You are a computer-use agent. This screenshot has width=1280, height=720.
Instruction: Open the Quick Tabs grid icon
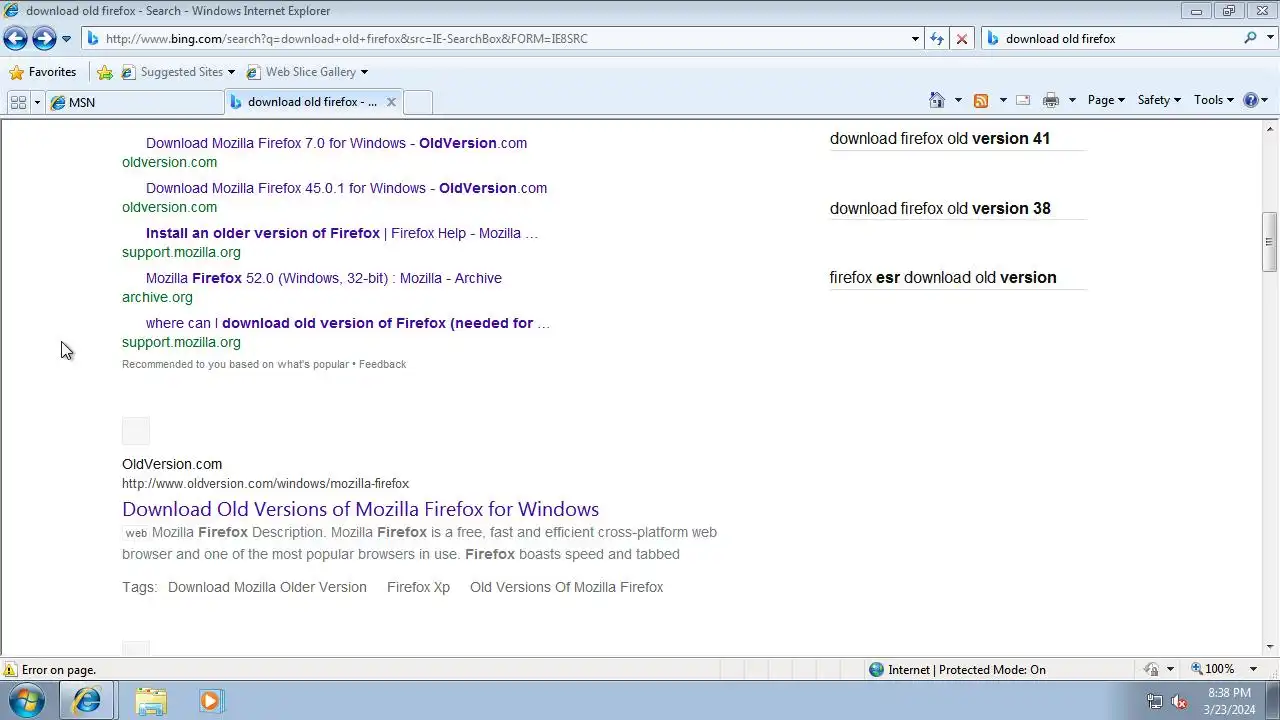(x=18, y=102)
